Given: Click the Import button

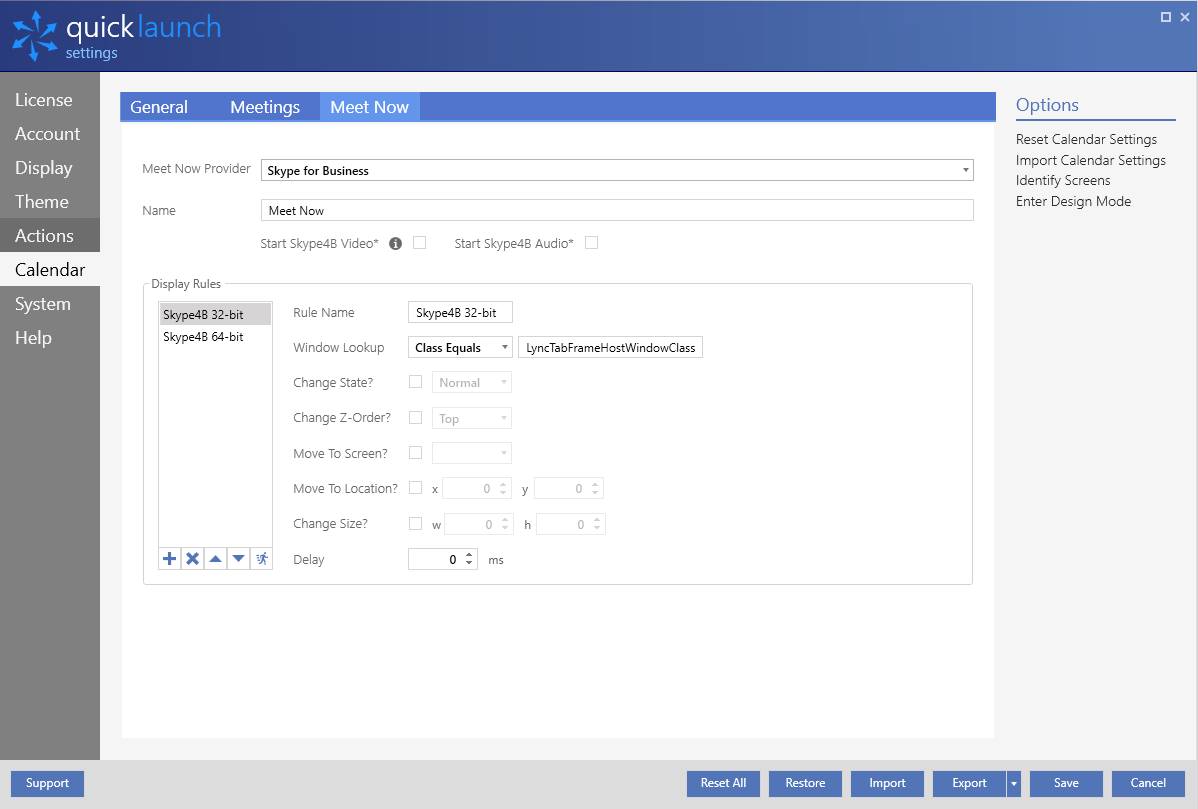Looking at the screenshot, I should [887, 784].
